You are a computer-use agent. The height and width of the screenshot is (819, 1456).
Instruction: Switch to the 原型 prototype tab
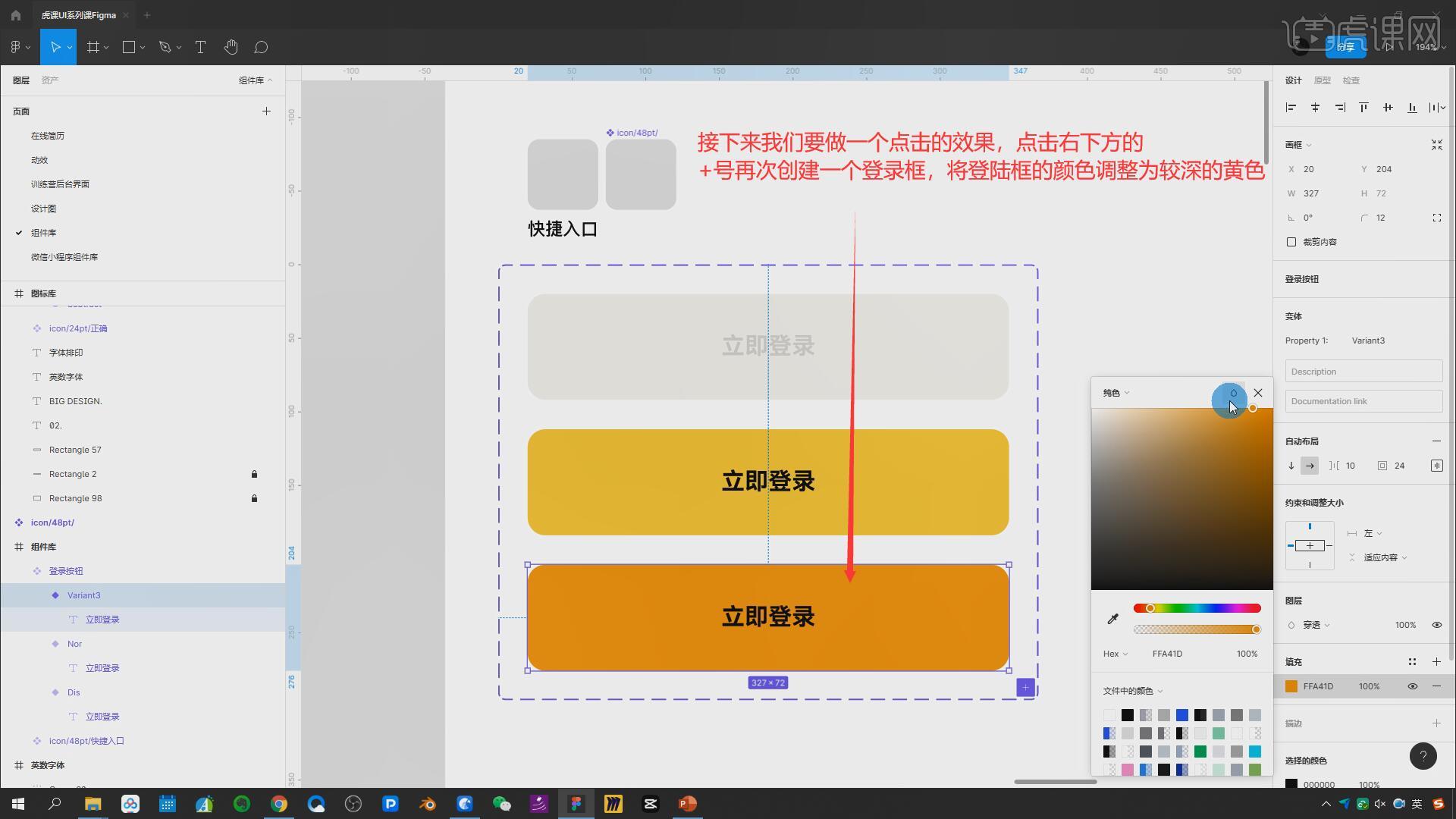pos(1322,80)
